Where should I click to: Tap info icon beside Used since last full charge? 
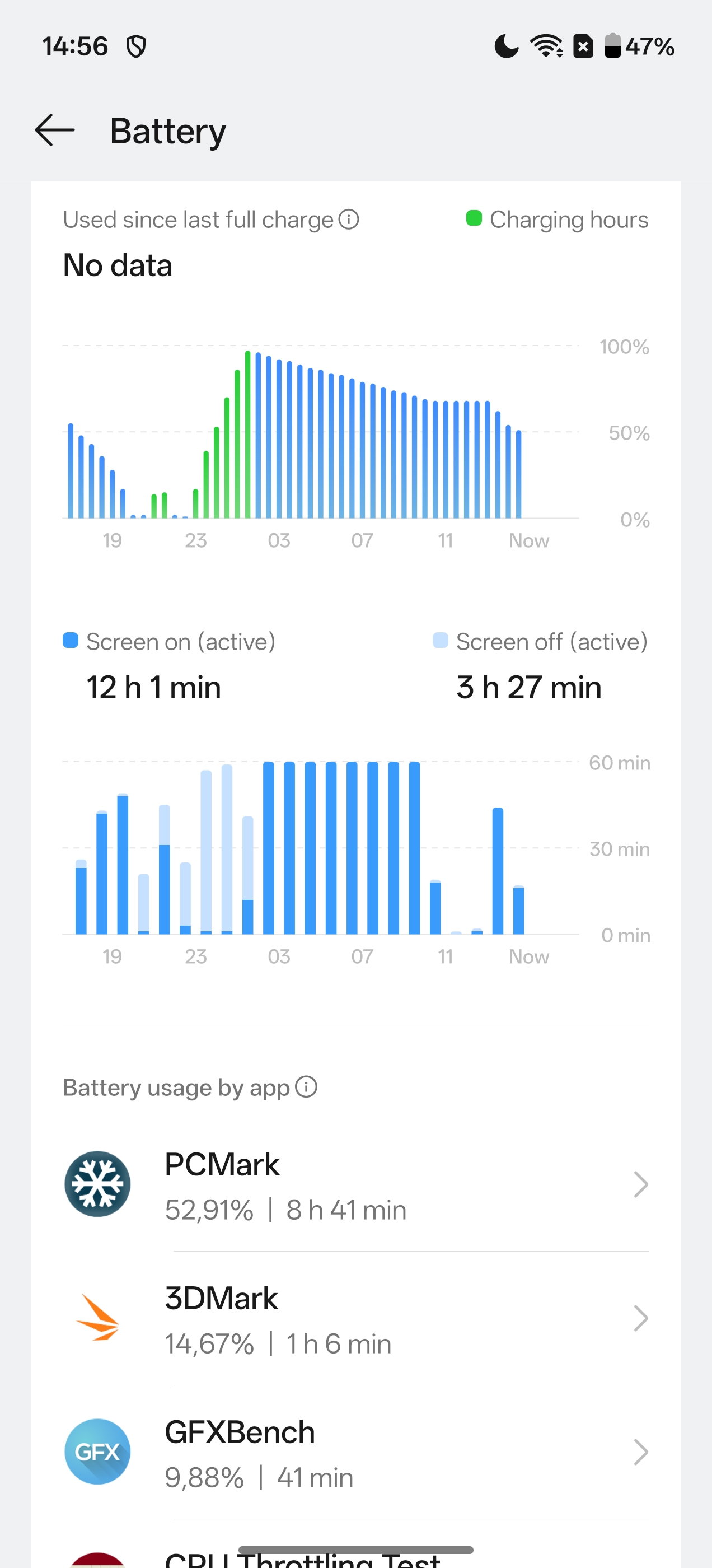coord(349,219)
